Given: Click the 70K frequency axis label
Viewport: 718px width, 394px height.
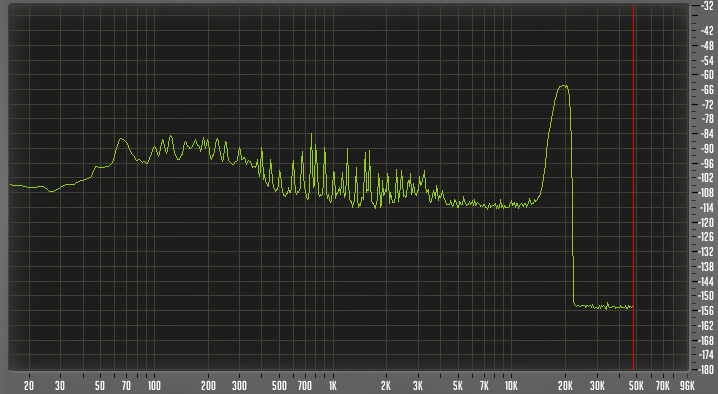Looking at the screenshot, I should pyautogui.click(x=663, y=386).
